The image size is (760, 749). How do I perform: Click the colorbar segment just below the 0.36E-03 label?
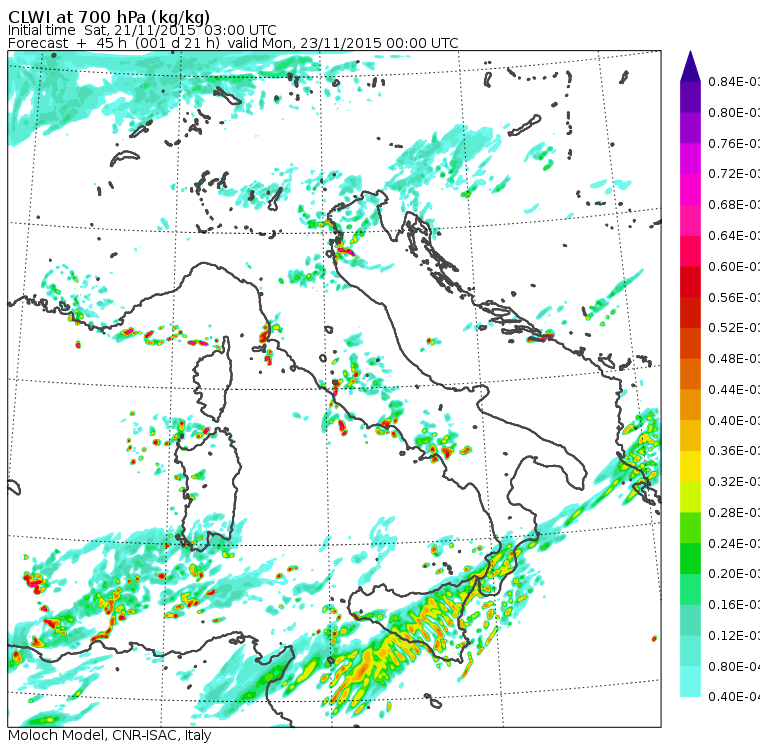tap(690, 466)
